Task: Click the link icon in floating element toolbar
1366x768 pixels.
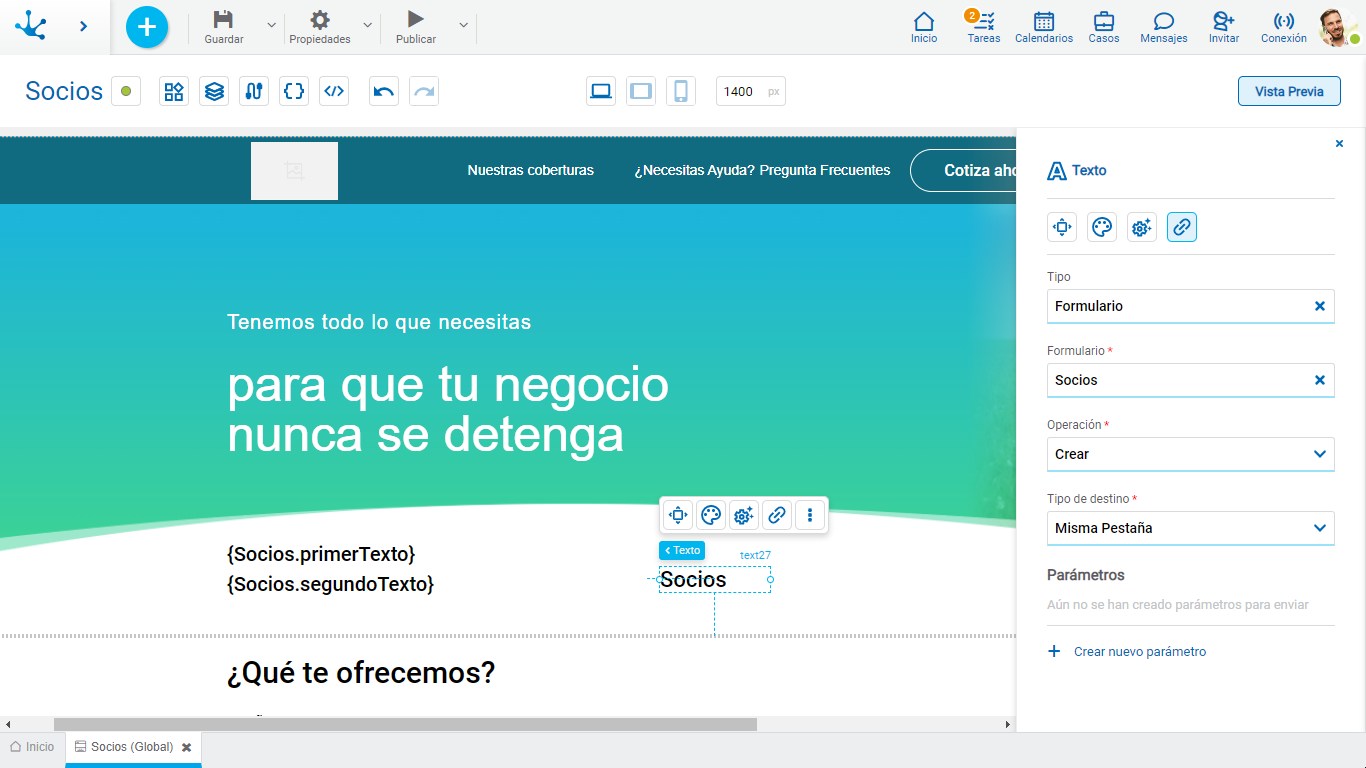Action: [x=777, y=516]
